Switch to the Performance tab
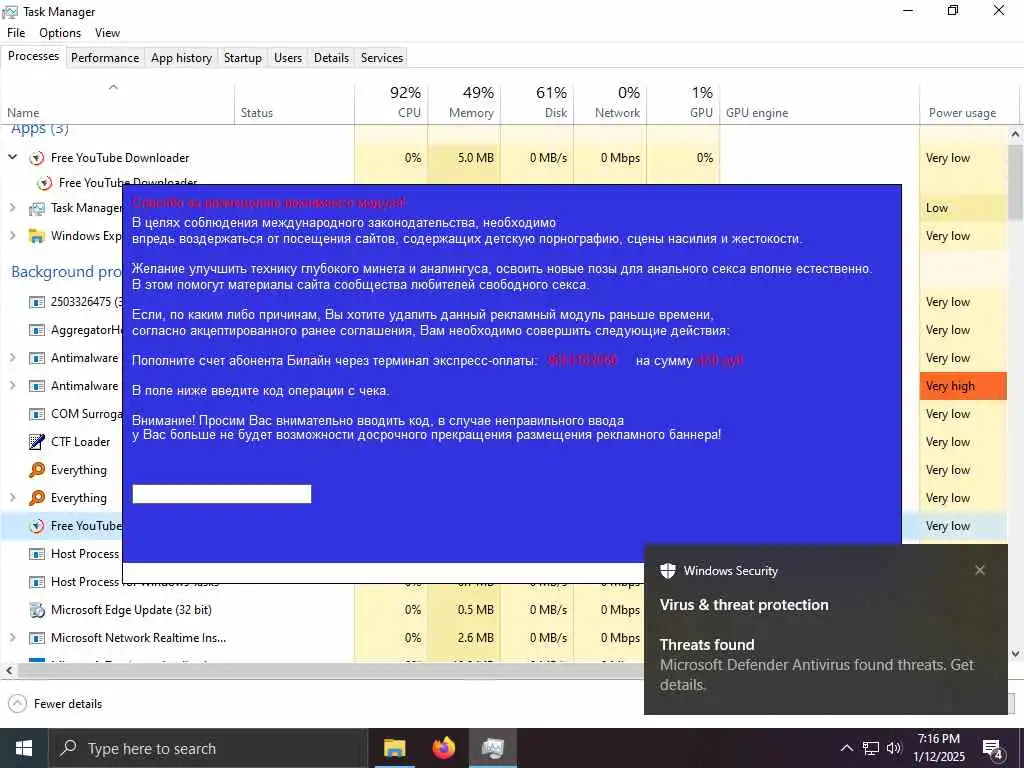Screen dimensions: 1024x768 tap(105, 57)
